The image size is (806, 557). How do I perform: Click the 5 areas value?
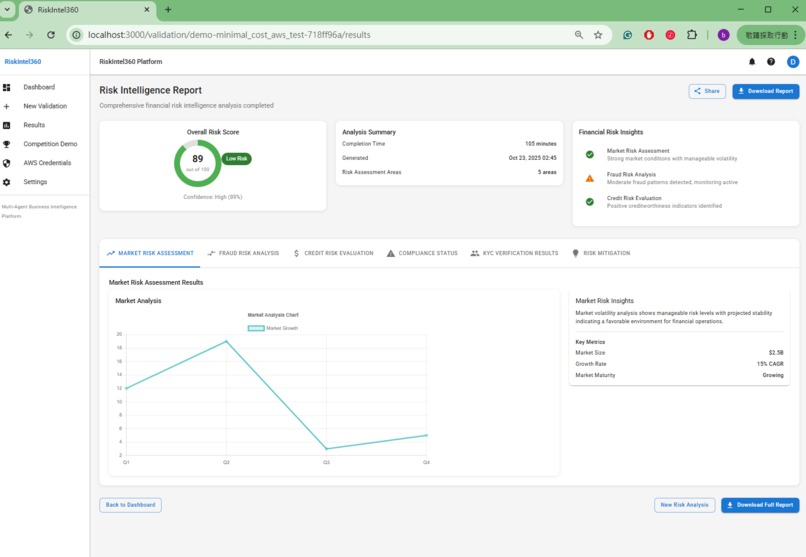pyautogui.click(x=547, y=173)
